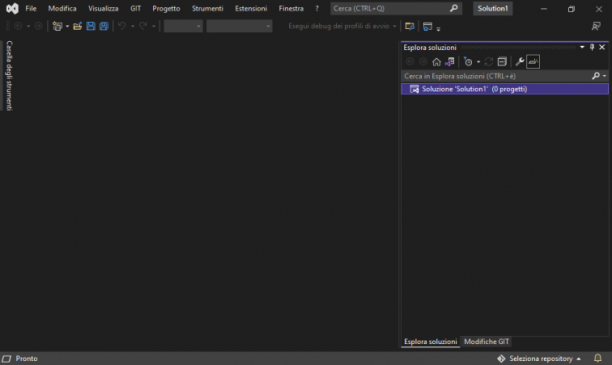This screenshot has height=365, width=612.
Task: Select Soluzione 'Solution1' (0 progetti) node
Action: (505, 89)
